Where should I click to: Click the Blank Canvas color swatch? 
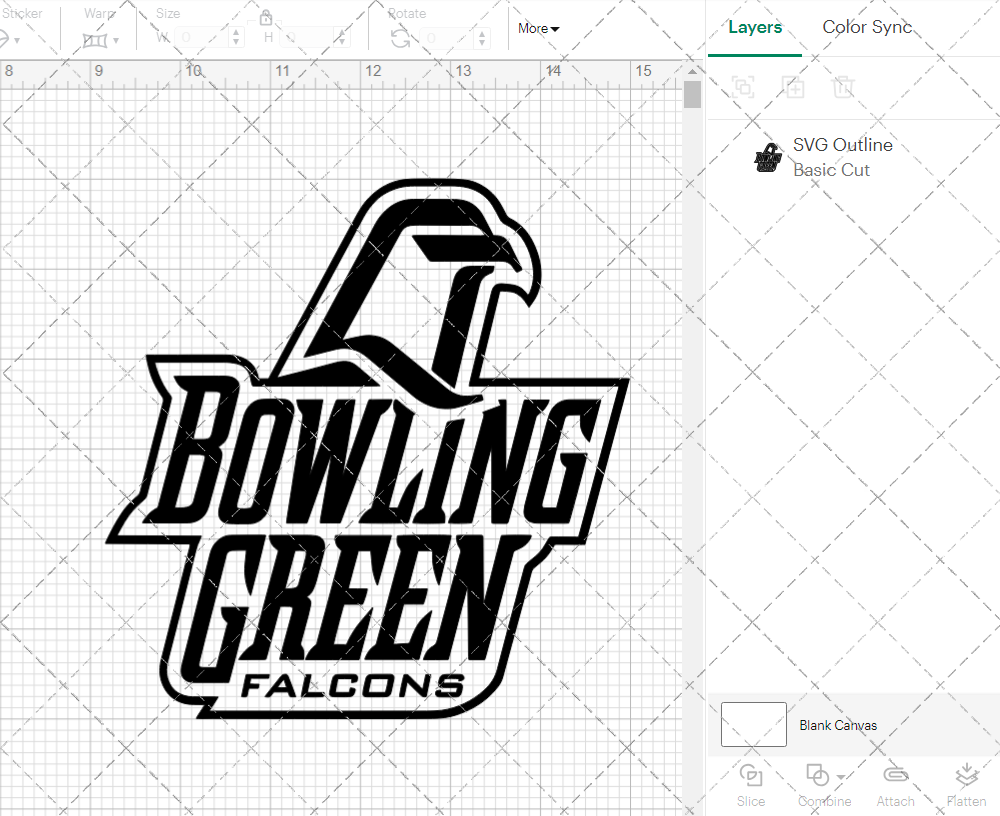753,725
